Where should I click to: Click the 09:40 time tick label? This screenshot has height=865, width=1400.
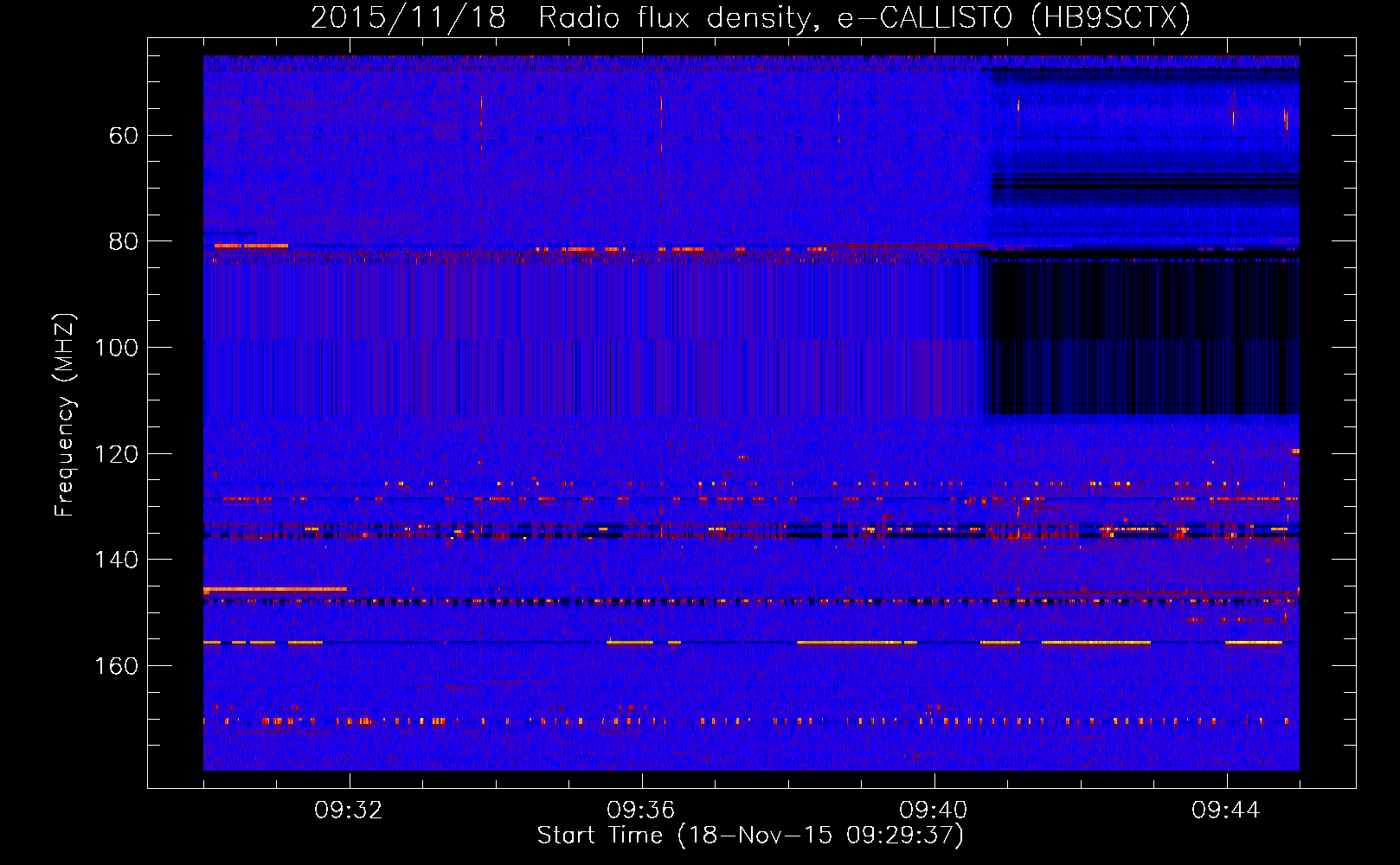tap(934, 811)
